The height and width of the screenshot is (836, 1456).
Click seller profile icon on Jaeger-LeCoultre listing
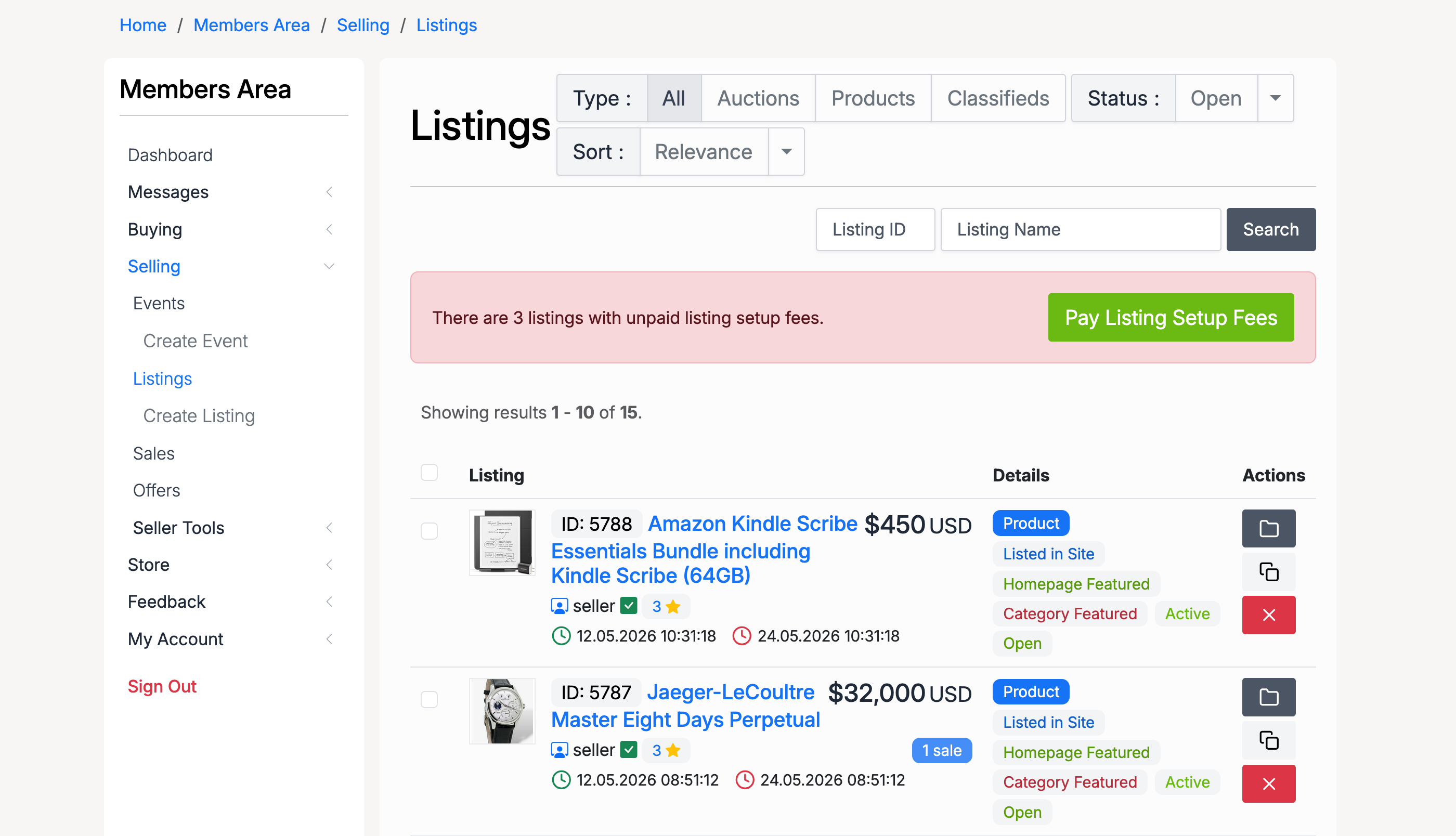(559, 750)
